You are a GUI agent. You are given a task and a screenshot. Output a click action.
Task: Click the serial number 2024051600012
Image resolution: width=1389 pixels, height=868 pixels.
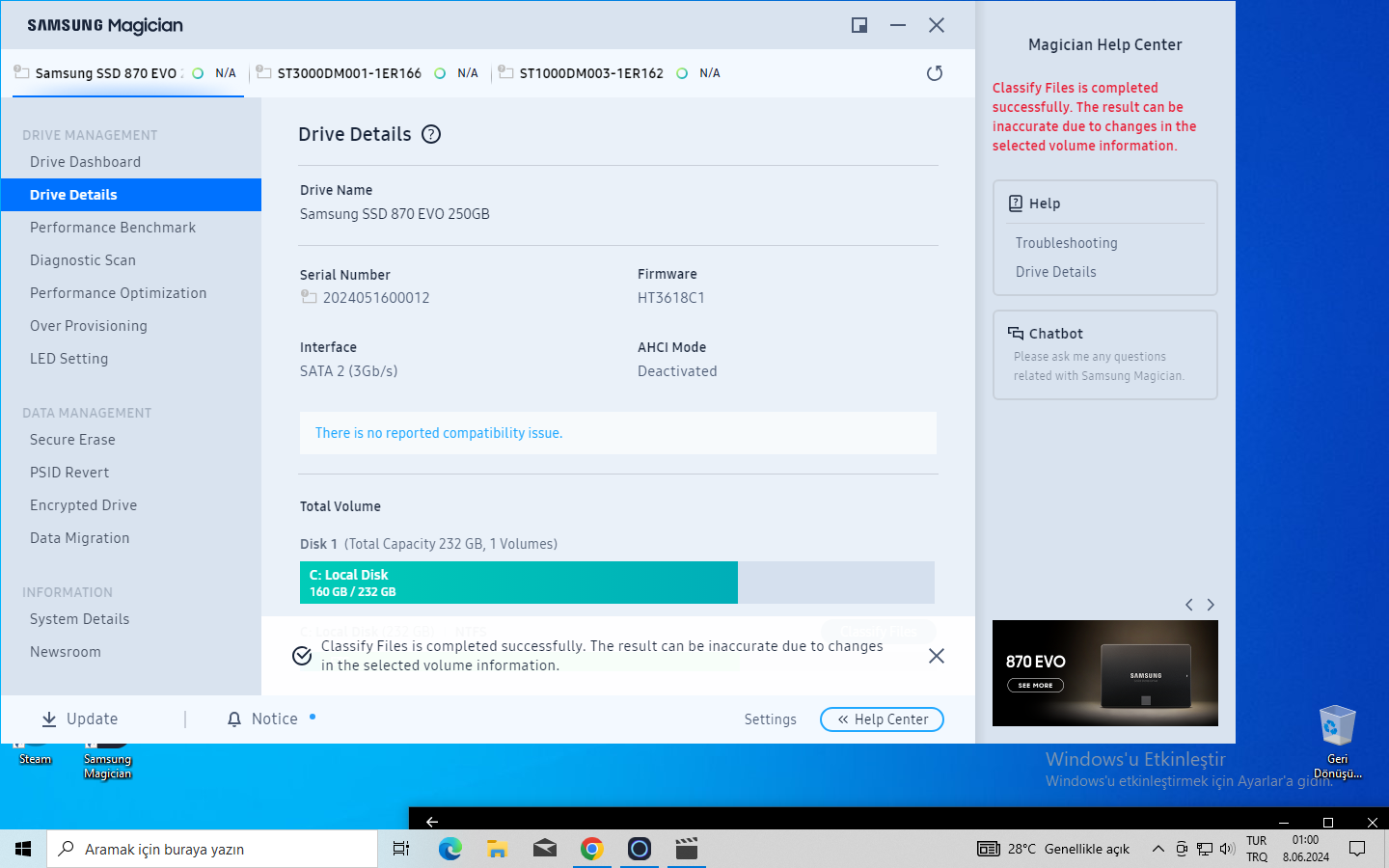pos(376,298)
